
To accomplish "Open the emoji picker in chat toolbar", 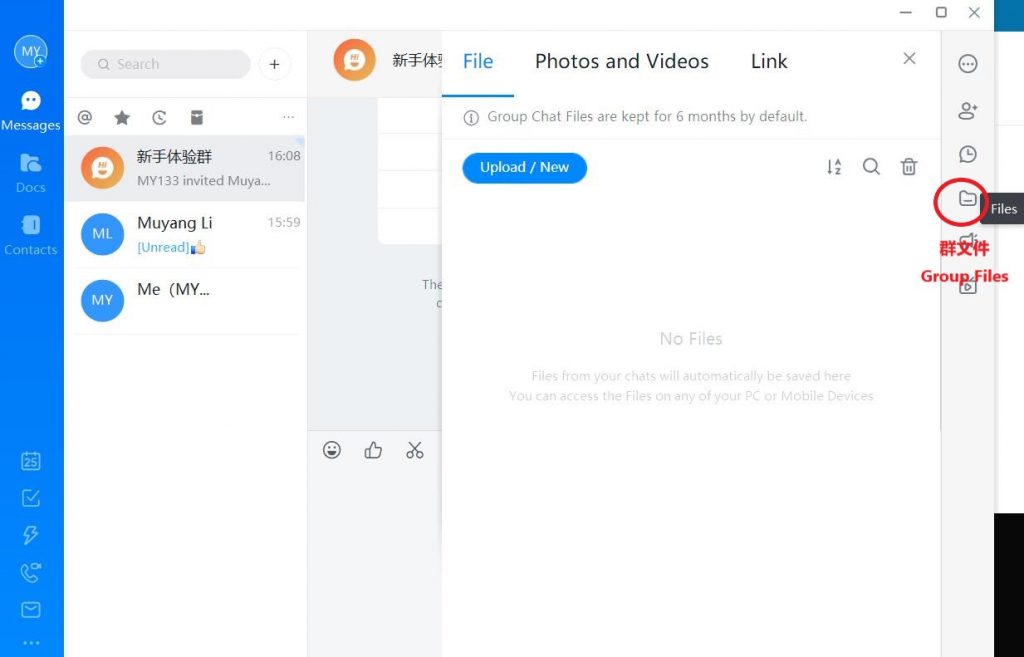I will [332, 450].
